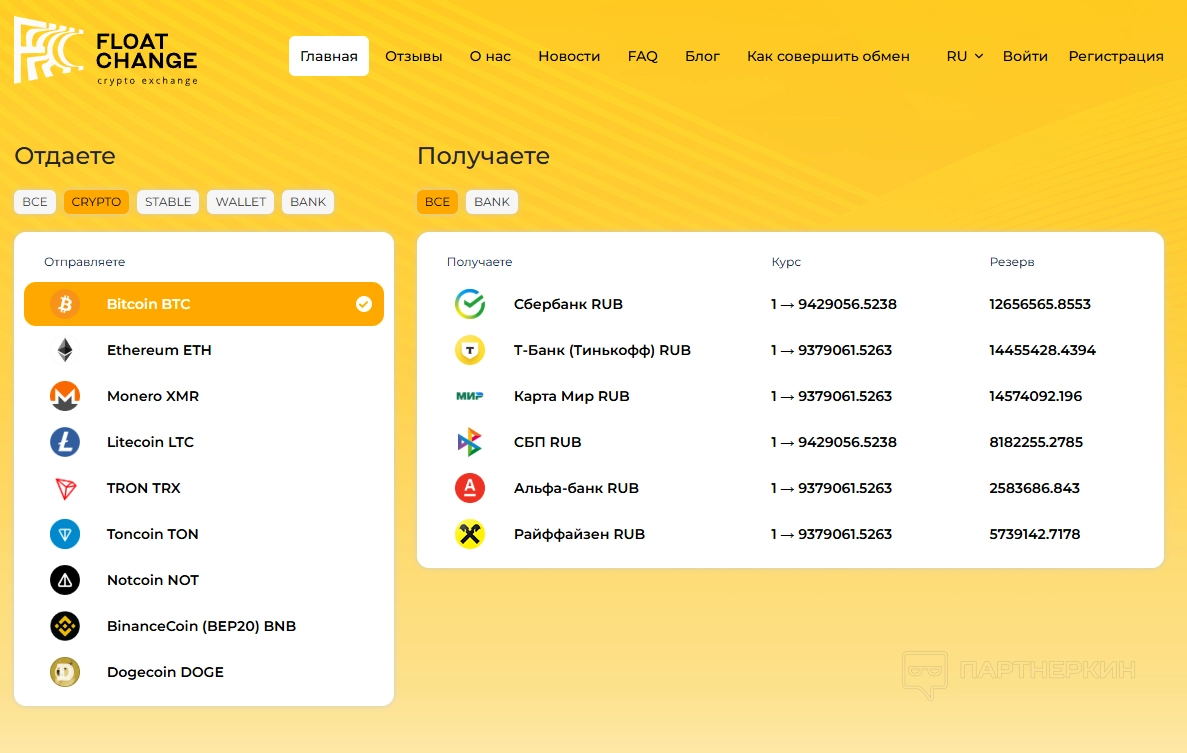Click the Т-Банк yellow icon

coord(469,350)
